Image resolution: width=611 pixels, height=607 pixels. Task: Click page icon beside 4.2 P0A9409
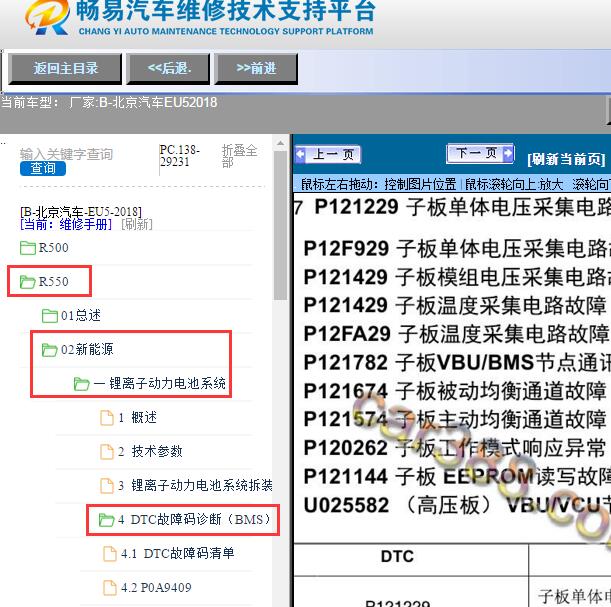tap(109, 588)
